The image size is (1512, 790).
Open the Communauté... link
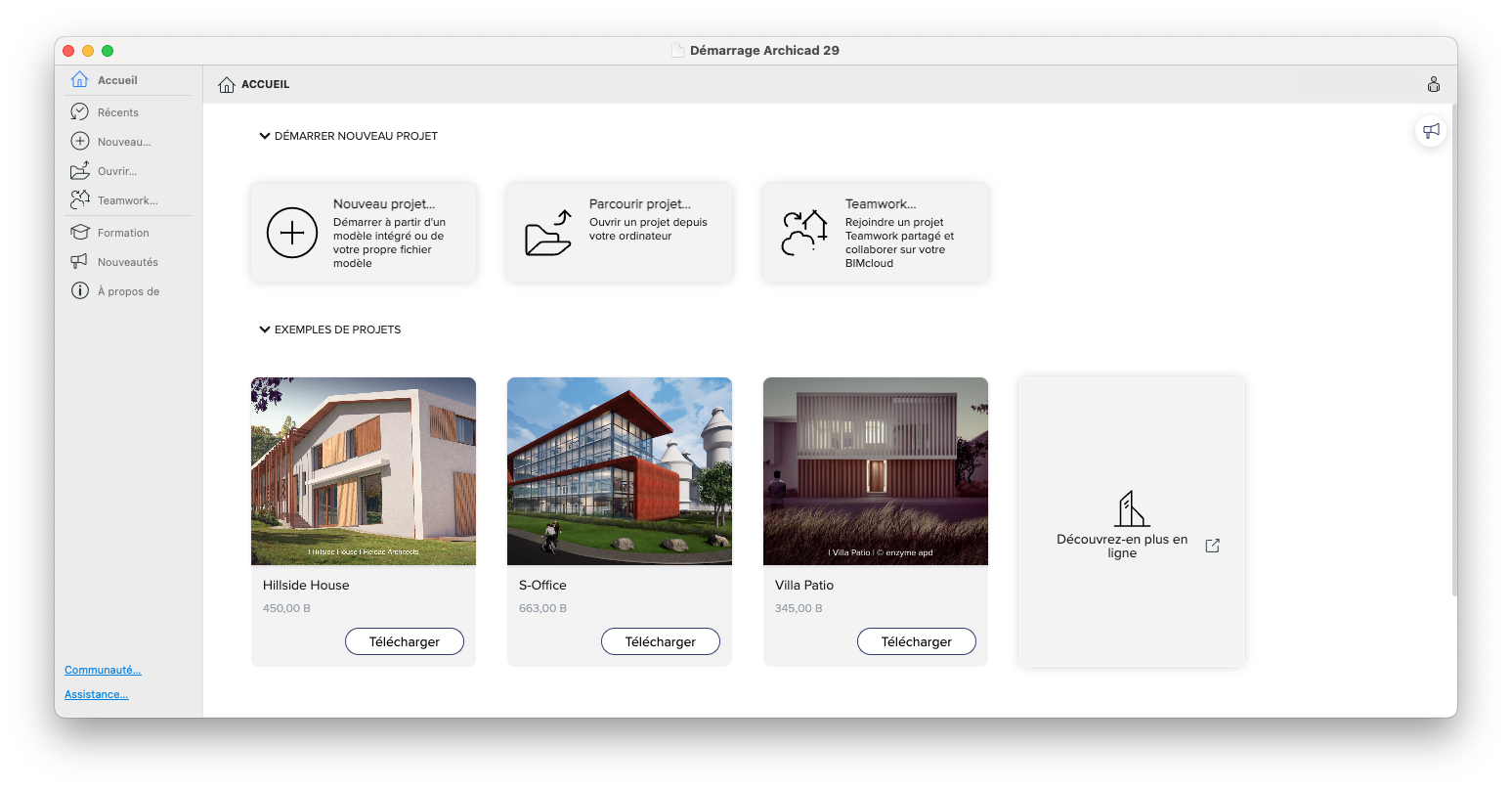pos(103,670)
